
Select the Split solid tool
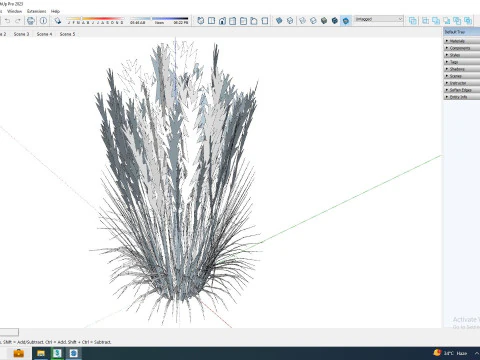[468, 21]
